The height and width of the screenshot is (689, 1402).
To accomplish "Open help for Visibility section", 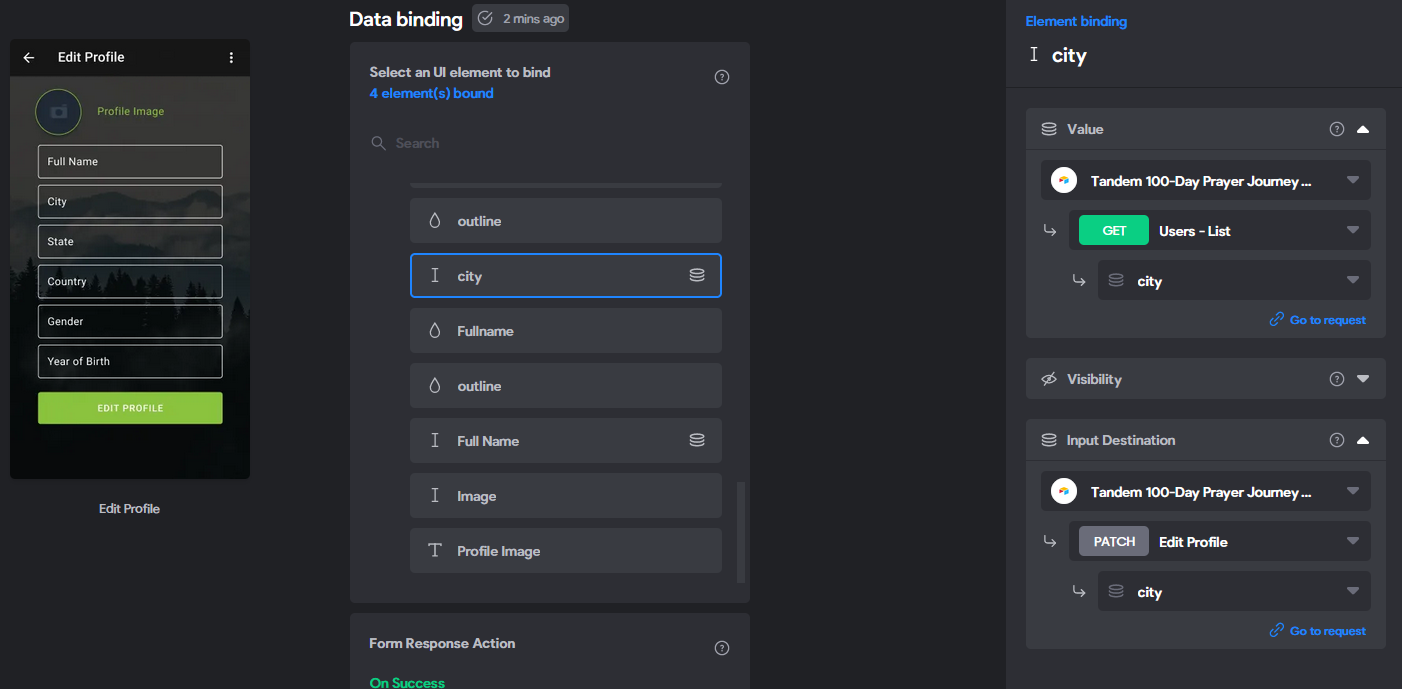I will click(1337, 379).
